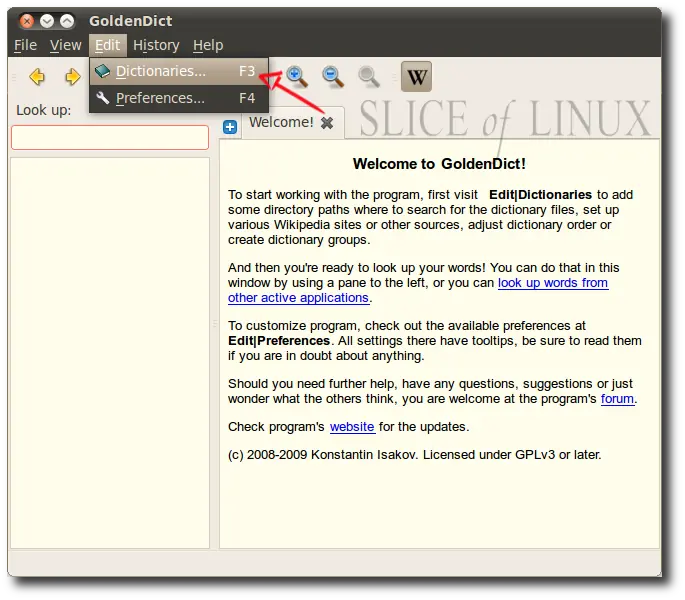
Task: Open a new tab with the blue plus
Action: pos(230,127)
